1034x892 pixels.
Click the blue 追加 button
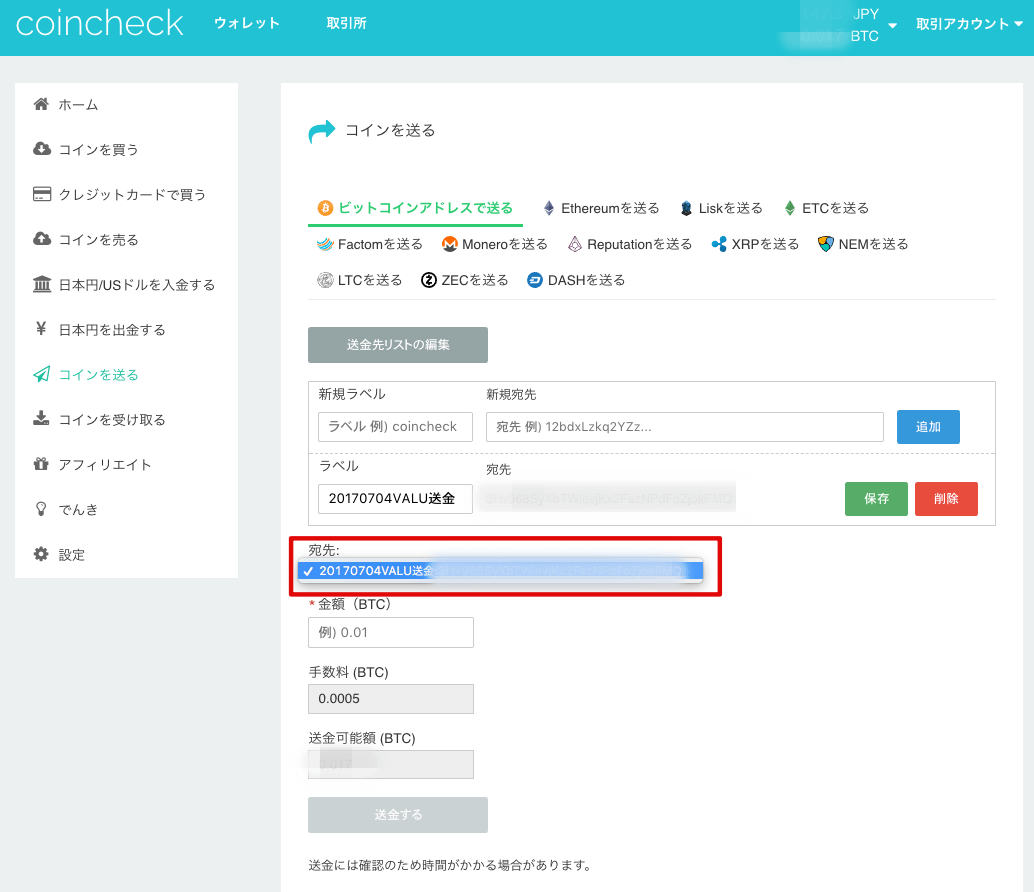point(928,427)
